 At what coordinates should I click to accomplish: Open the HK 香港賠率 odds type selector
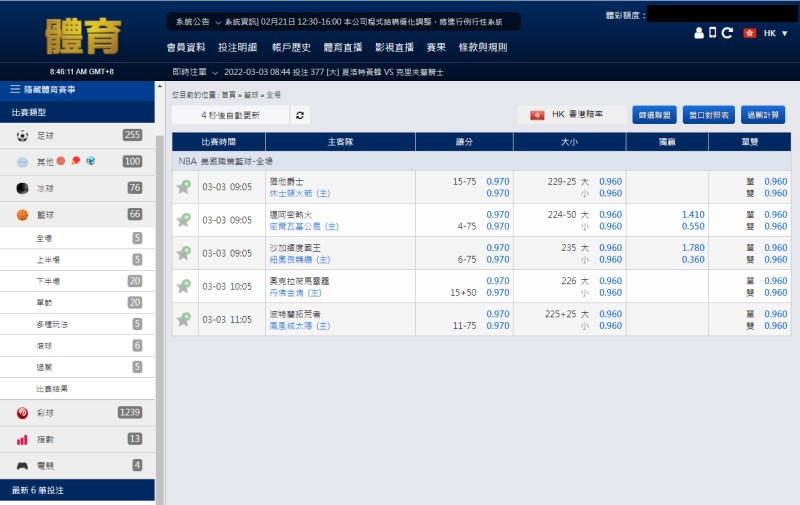pos(571,115)
